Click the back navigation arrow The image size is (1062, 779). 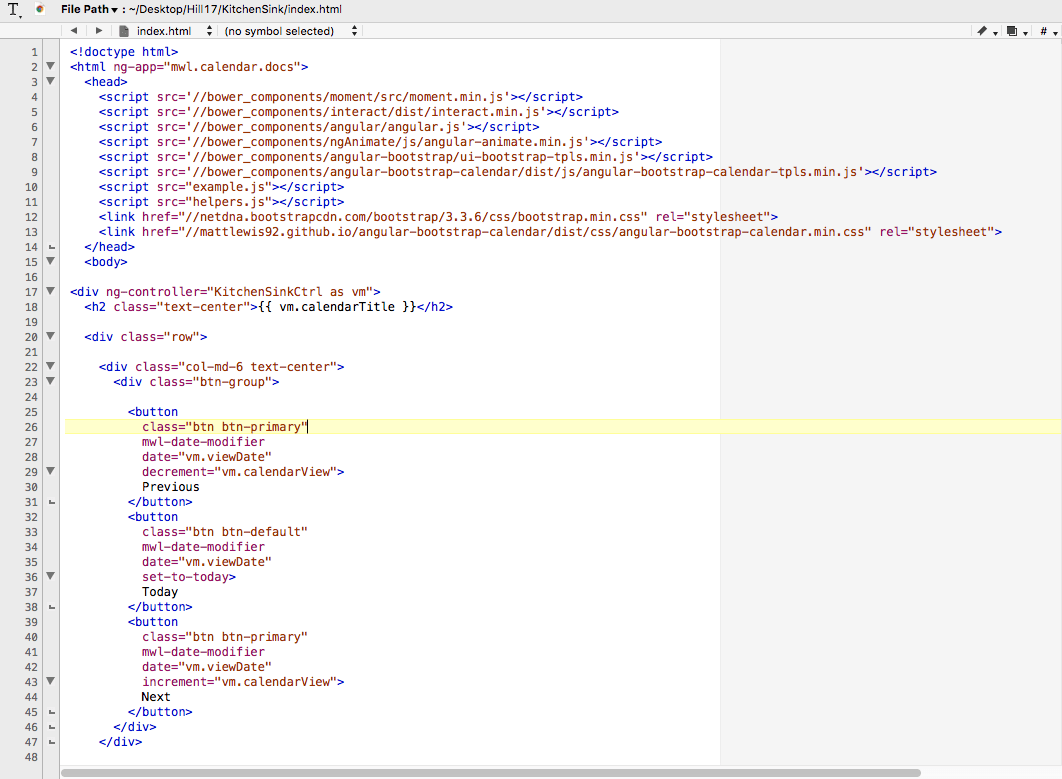click(x=74, y=30)
